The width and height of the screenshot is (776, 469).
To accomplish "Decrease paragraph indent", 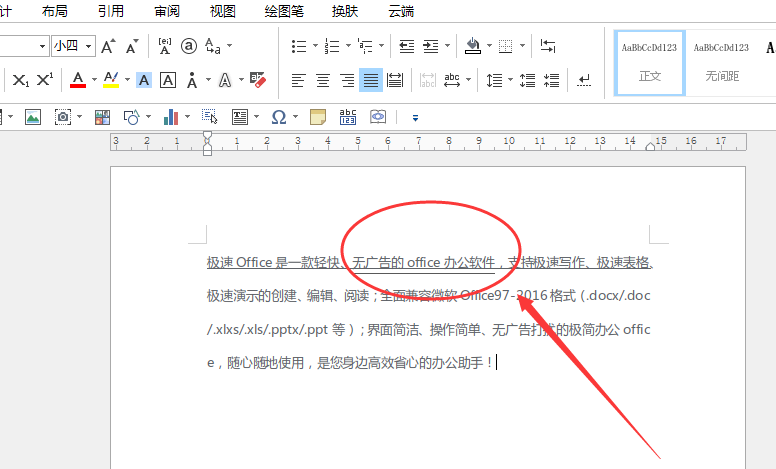I will pyautogui.click(x=407, y=47).
